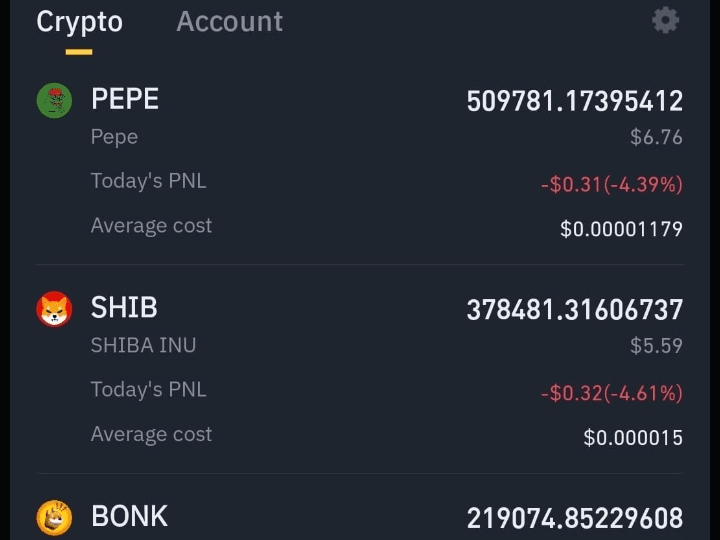The width and height of the screenshot is (720, 540).
Task: Tap the Pepe name label
Action: coord(114,137)
